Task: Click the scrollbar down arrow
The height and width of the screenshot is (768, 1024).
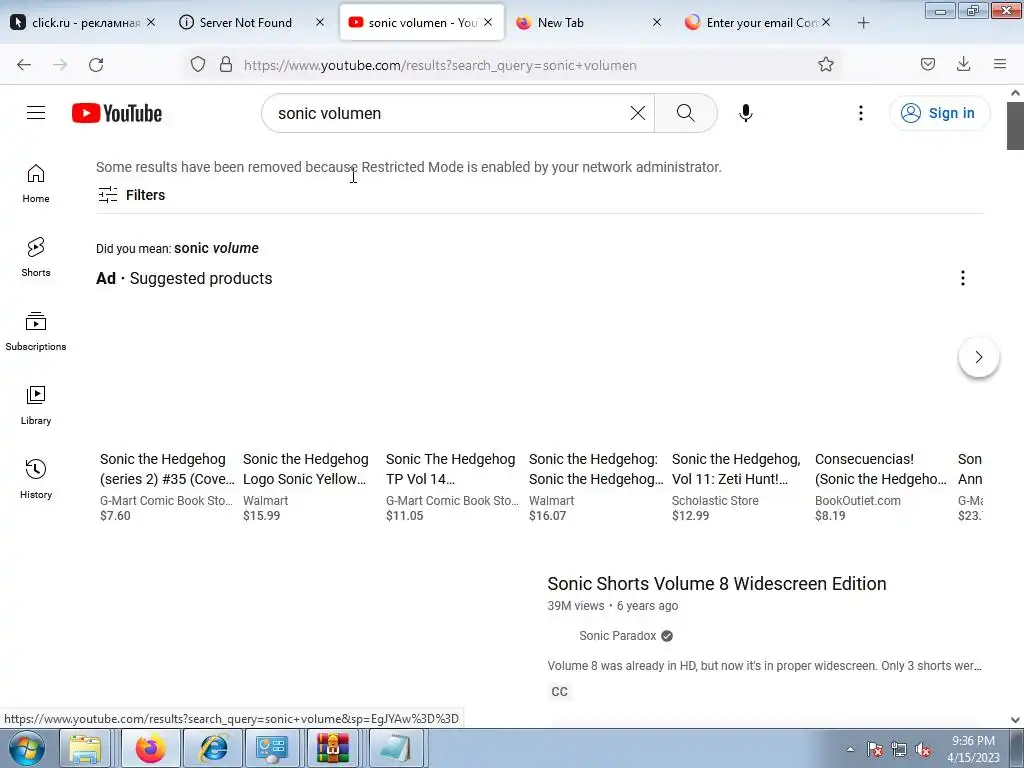Action: pyautogui.click(x=1016, y=720)
